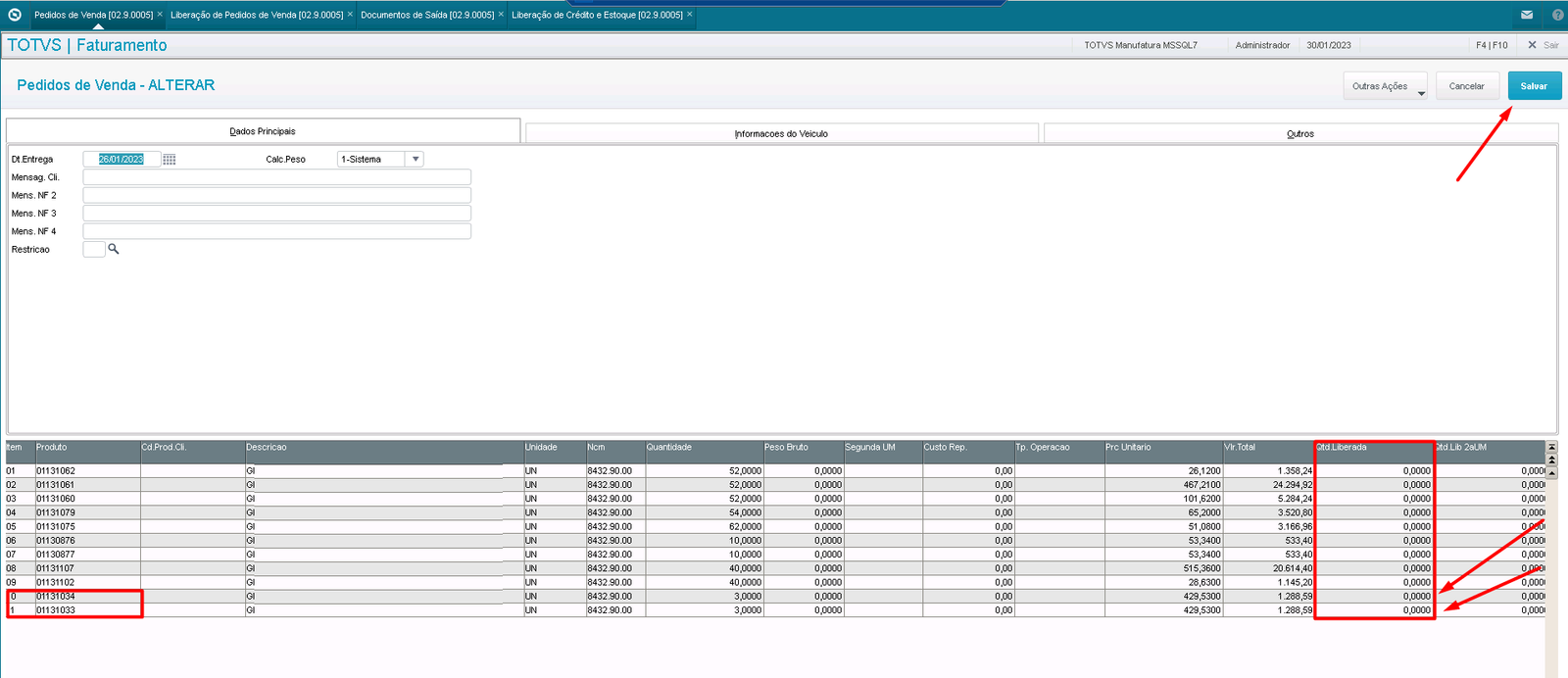Open the help question mark icon
This screenshot has width=1568, height=678.
[1558, 15]
